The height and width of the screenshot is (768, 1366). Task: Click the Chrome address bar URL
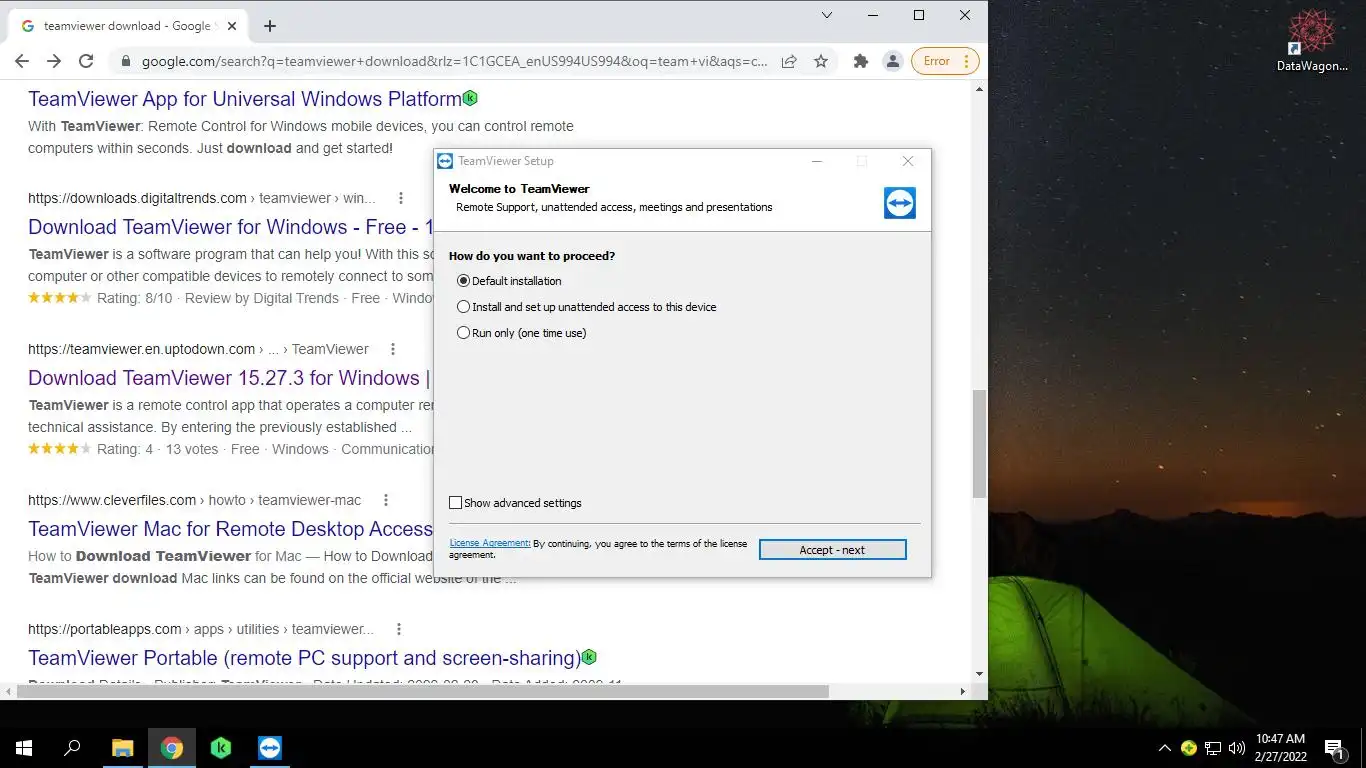[454, 61]
